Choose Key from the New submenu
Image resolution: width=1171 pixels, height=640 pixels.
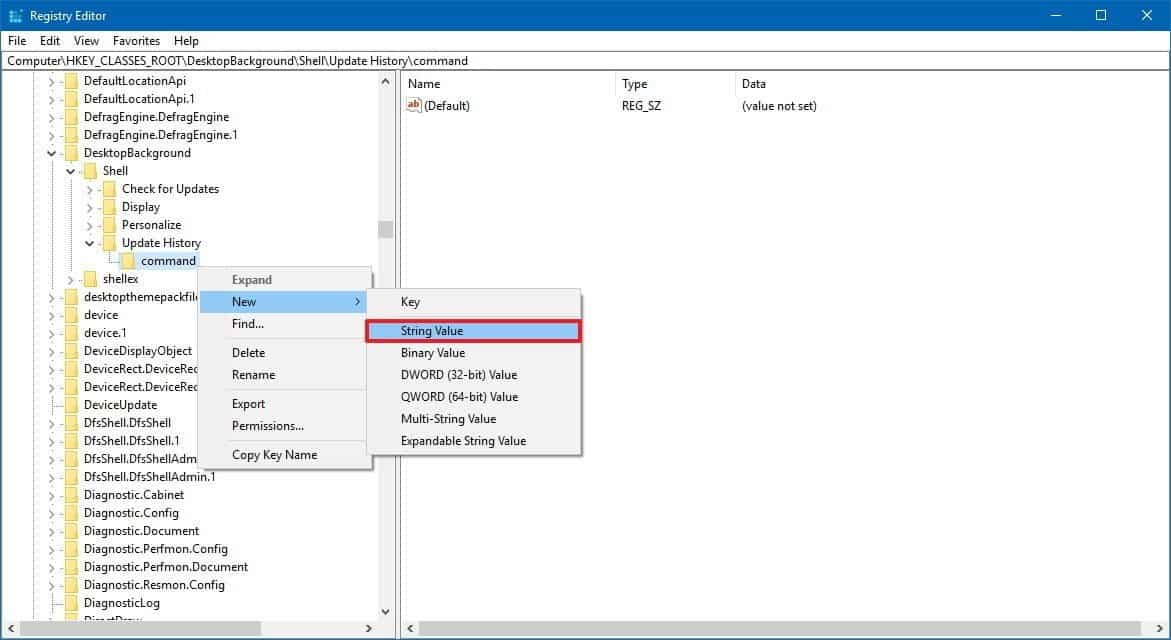(x=473, y=302)
